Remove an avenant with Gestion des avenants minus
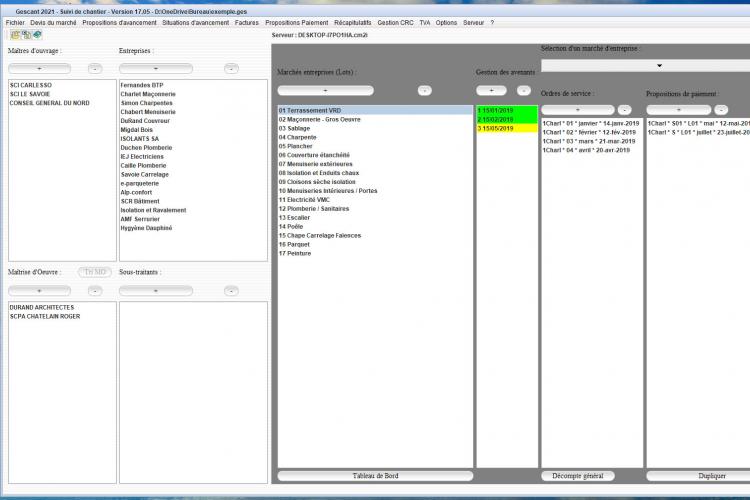Image resolution: width=750 pixels, height=500 pixels. [x=524, y=90]
